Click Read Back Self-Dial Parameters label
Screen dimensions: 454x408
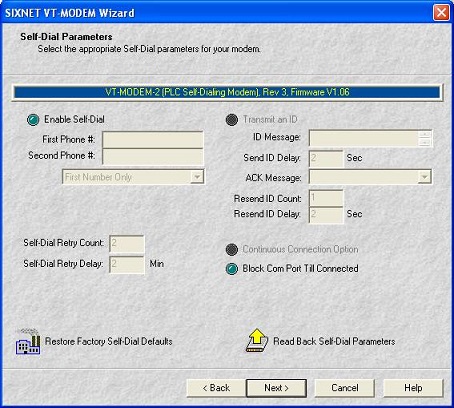pos(334,342)
